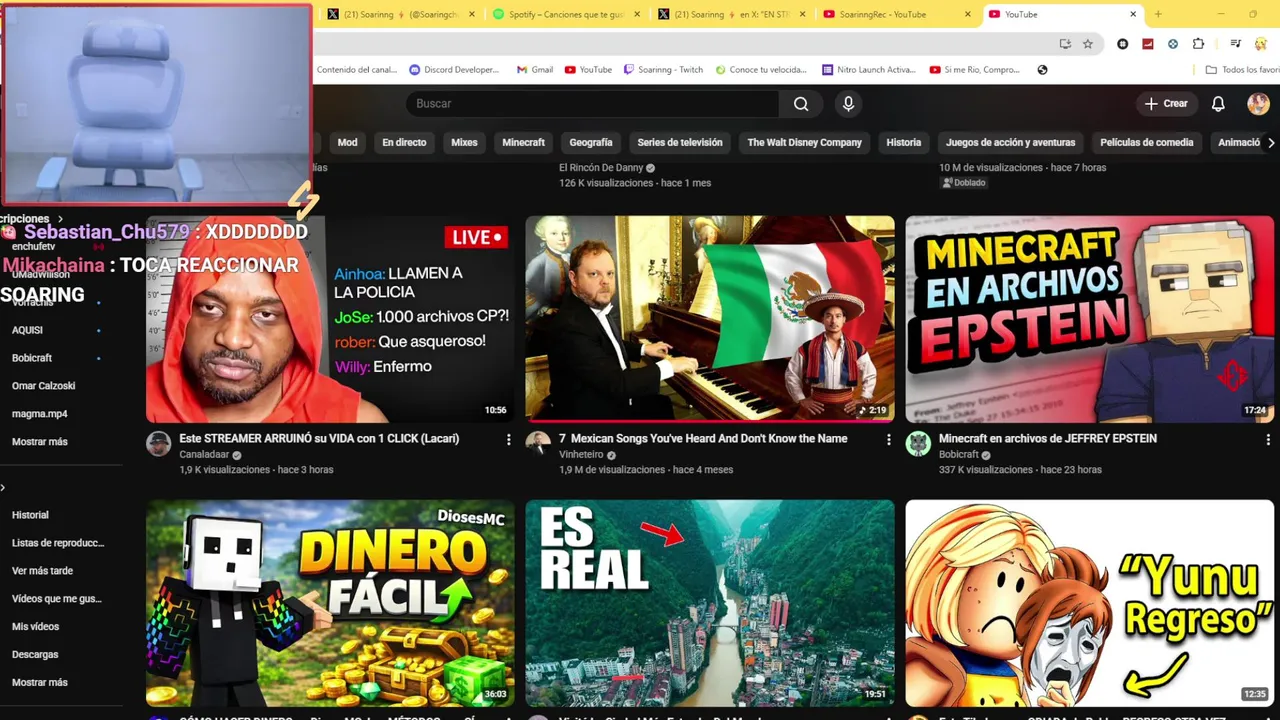Select the Mod category chip
Image resolution: width=1280 pixels, height=720 pixels.
pos(347,143)
